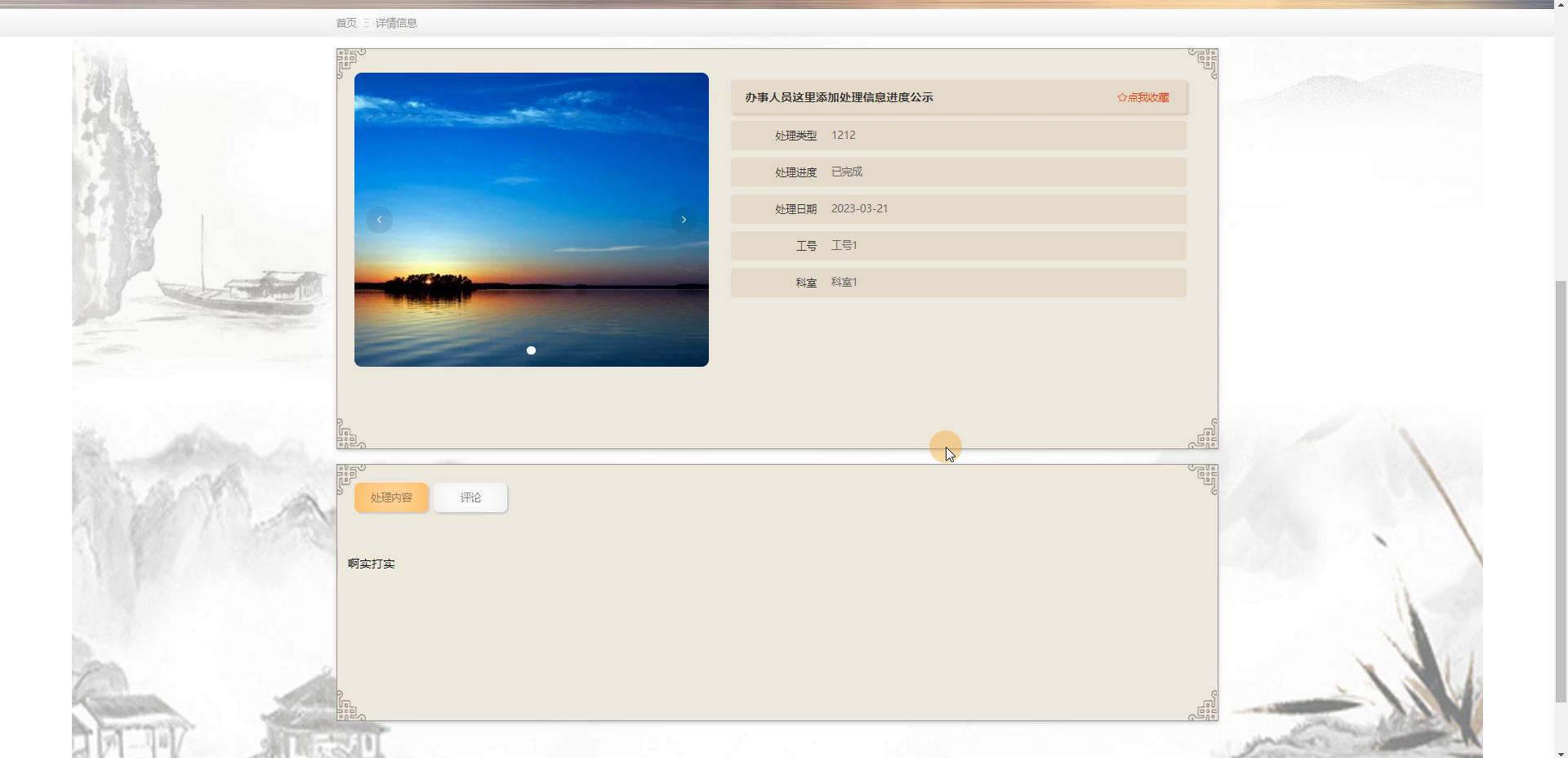
Task: Click the 处理进度 value 已完成
Action: pyautogui.click(x=847, y=172)
